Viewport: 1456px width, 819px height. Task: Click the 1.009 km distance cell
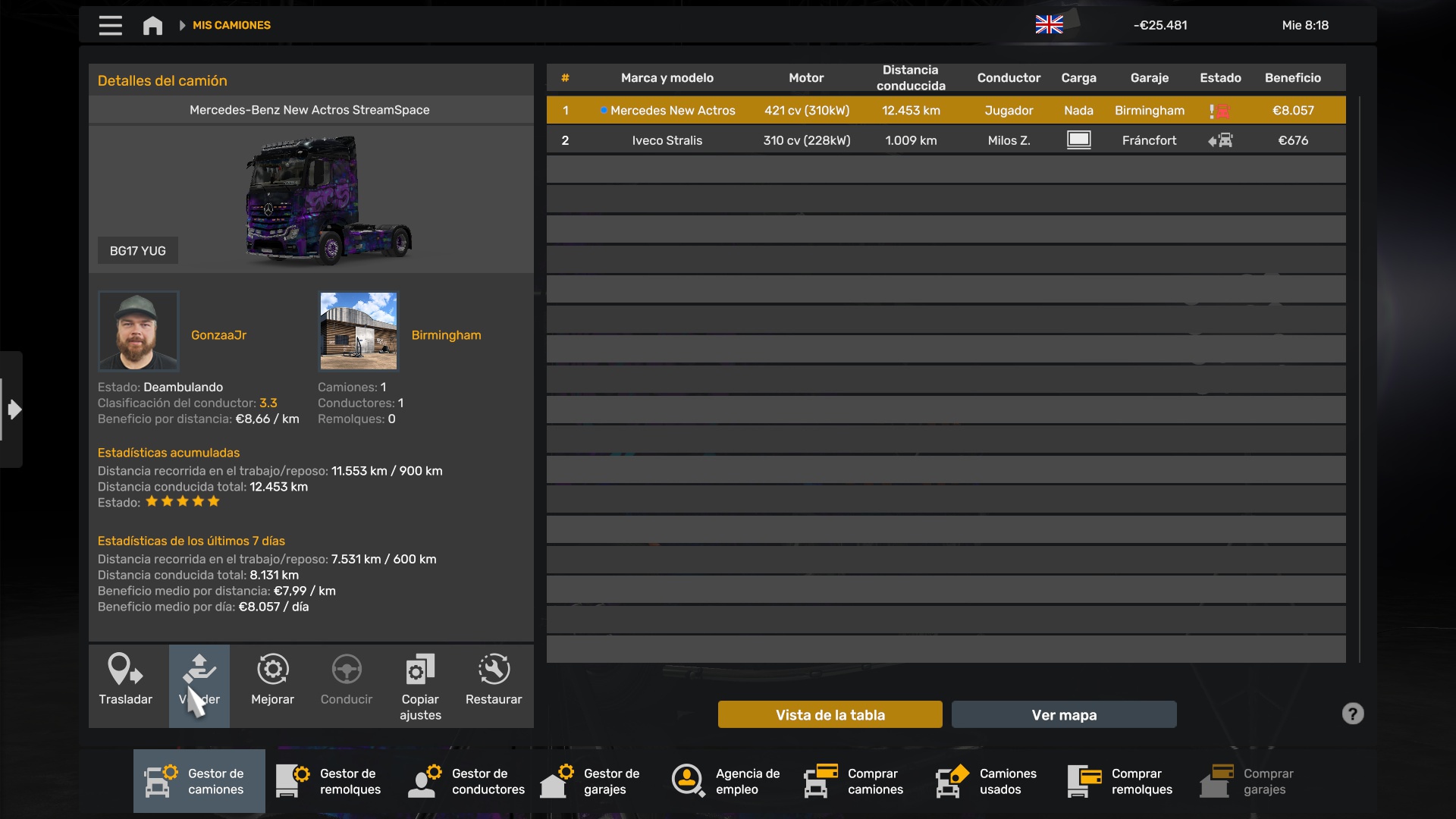[x=911, y=140]
